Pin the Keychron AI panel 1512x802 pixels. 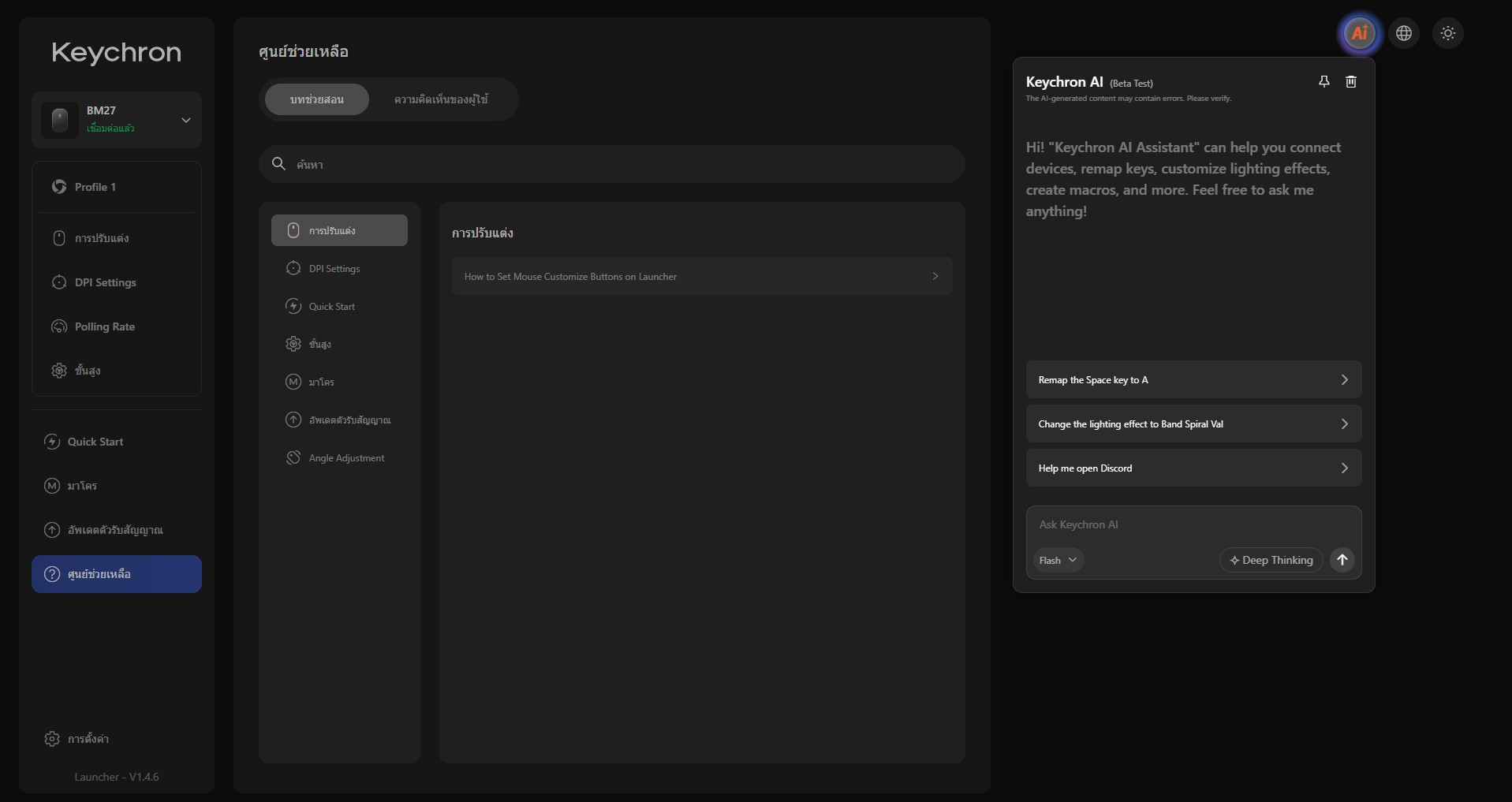pos(1324,82)
